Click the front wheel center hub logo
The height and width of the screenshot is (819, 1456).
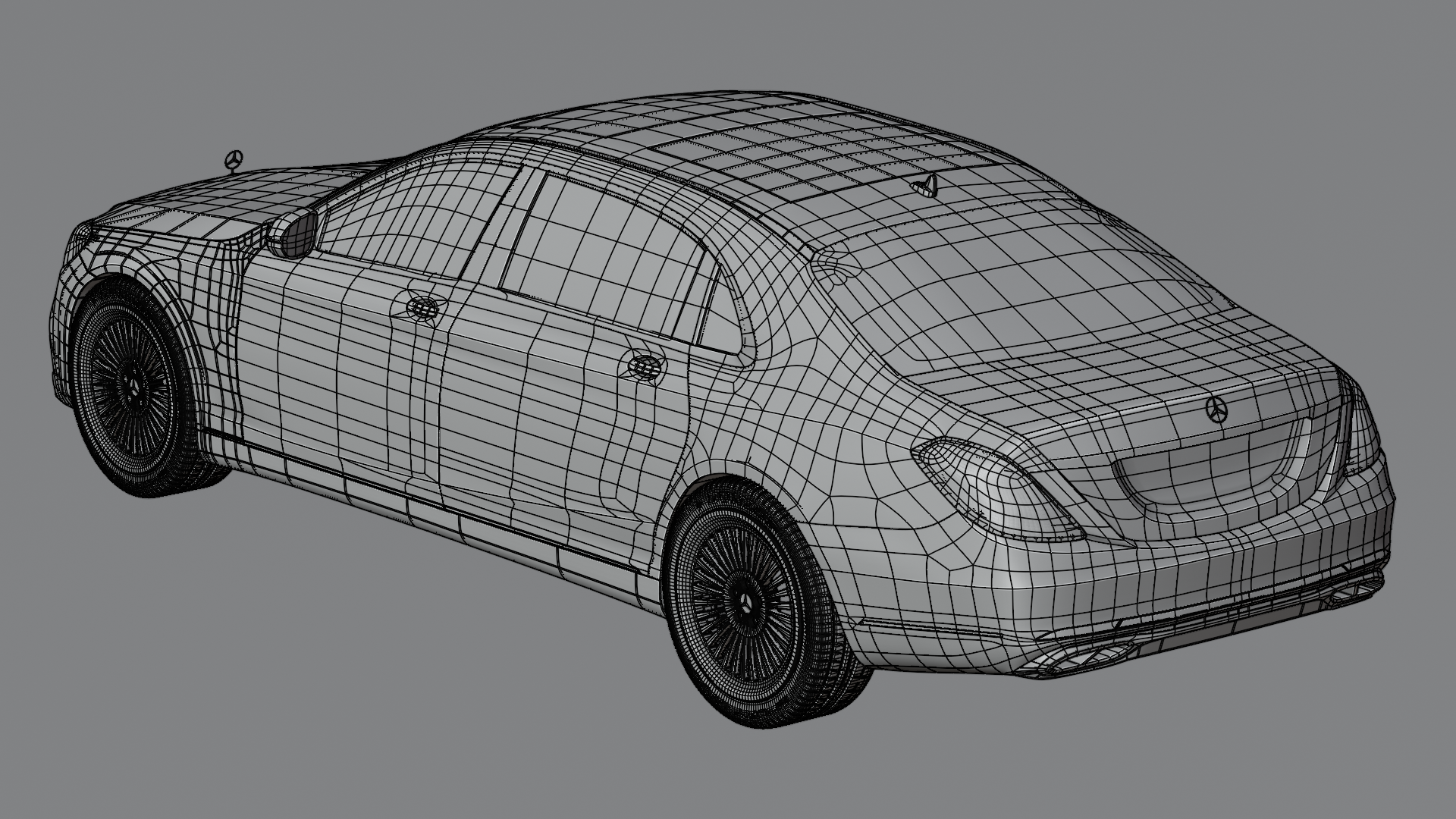coord(135,389)
